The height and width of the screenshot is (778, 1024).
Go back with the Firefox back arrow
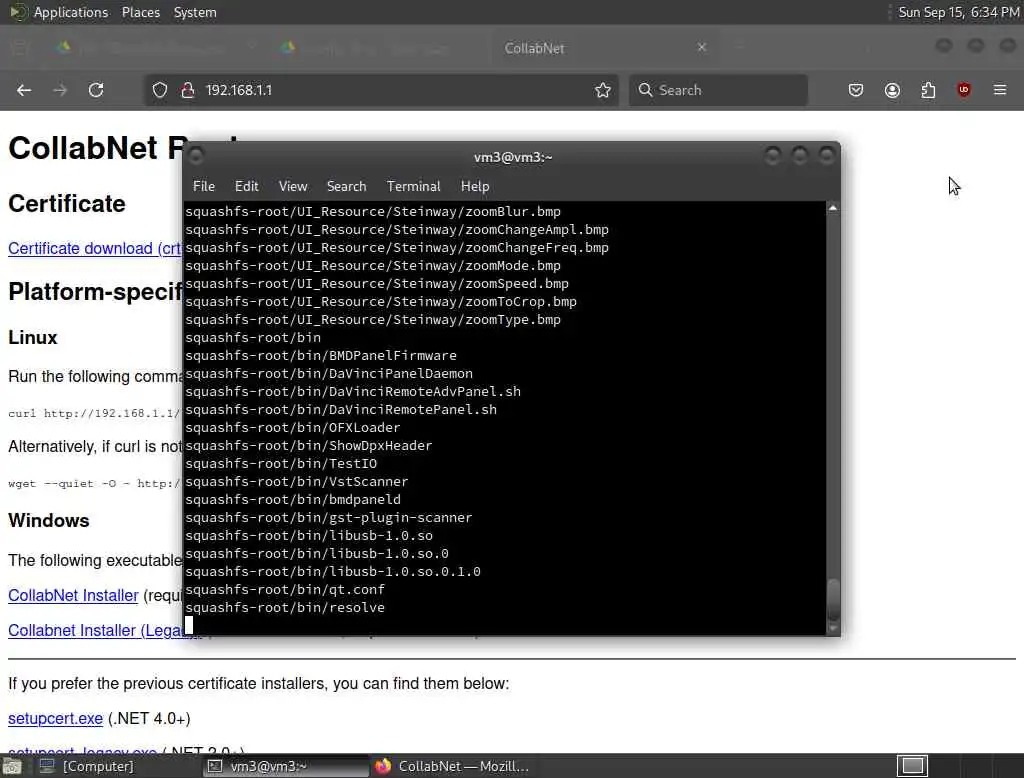point(24,90)
